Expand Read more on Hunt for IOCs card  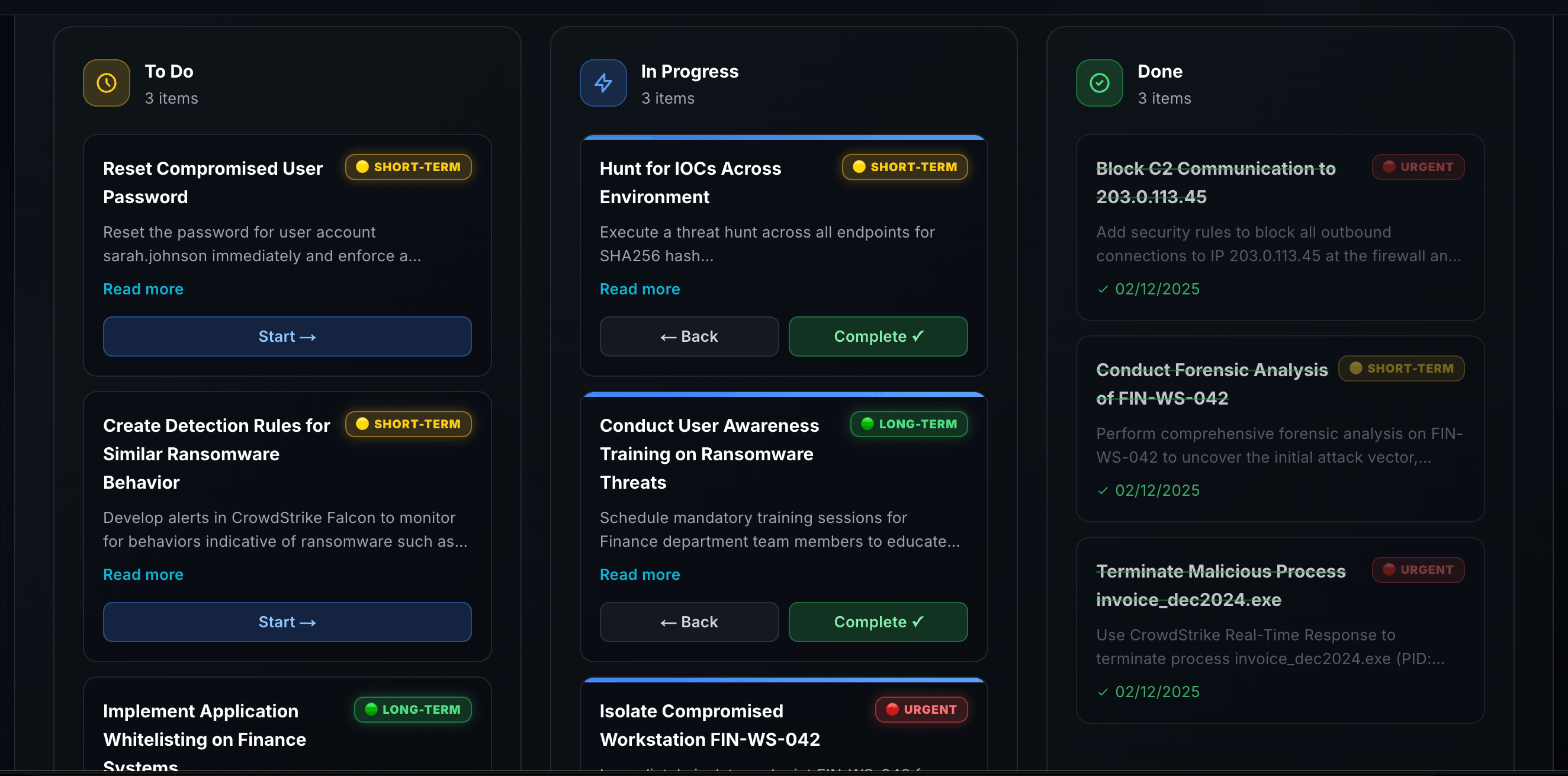tap(640, 288)
